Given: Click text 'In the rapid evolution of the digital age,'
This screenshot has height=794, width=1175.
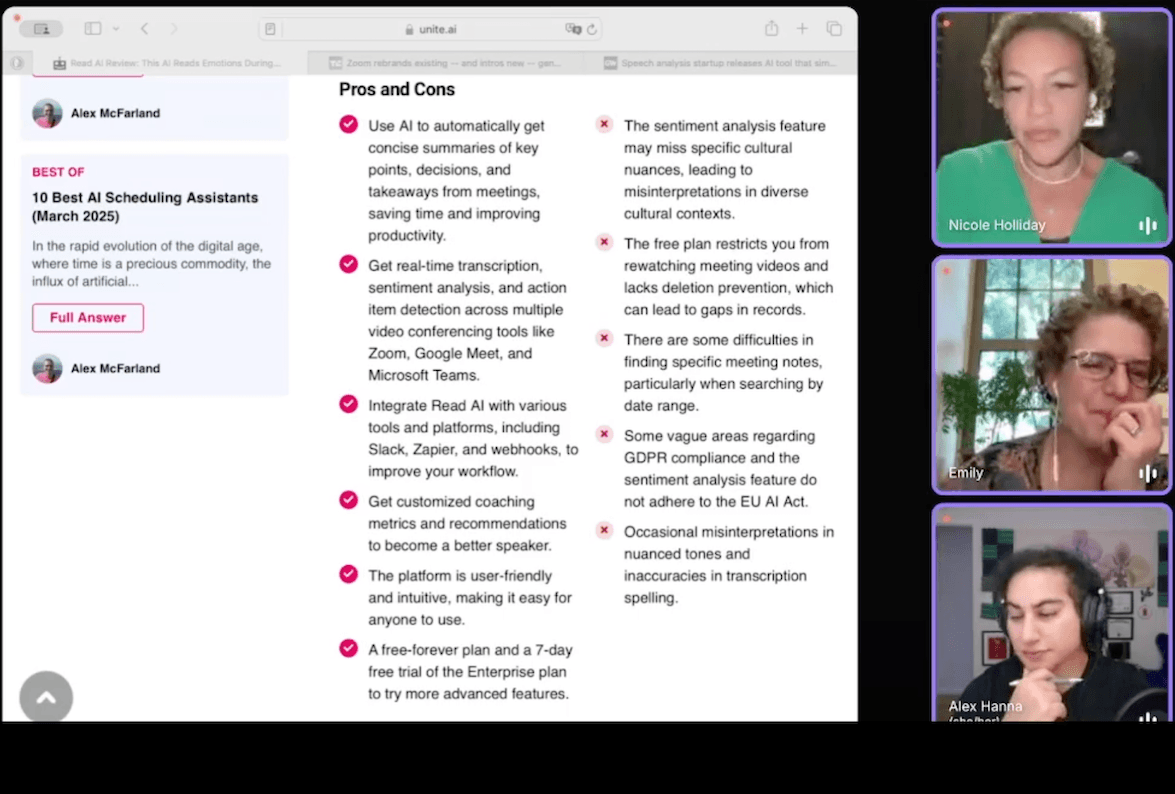Looking at the screenshot, I should [x=147, y=246].
